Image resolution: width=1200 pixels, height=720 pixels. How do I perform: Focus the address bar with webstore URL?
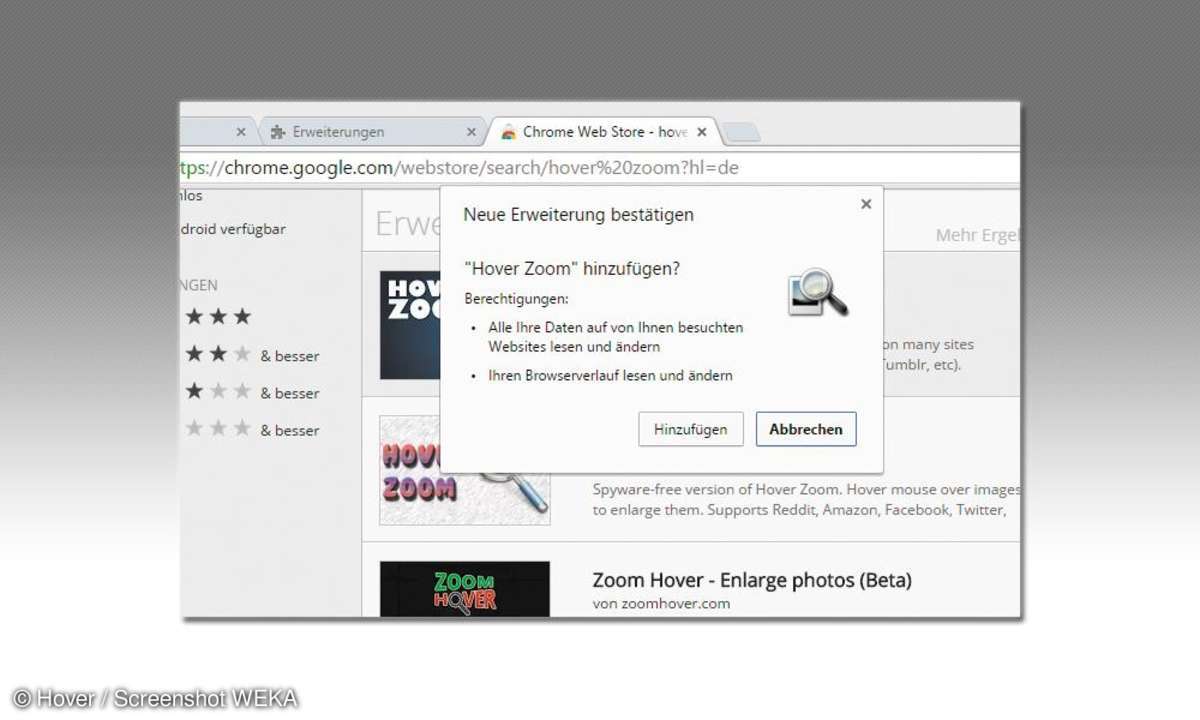click(600, 168)
